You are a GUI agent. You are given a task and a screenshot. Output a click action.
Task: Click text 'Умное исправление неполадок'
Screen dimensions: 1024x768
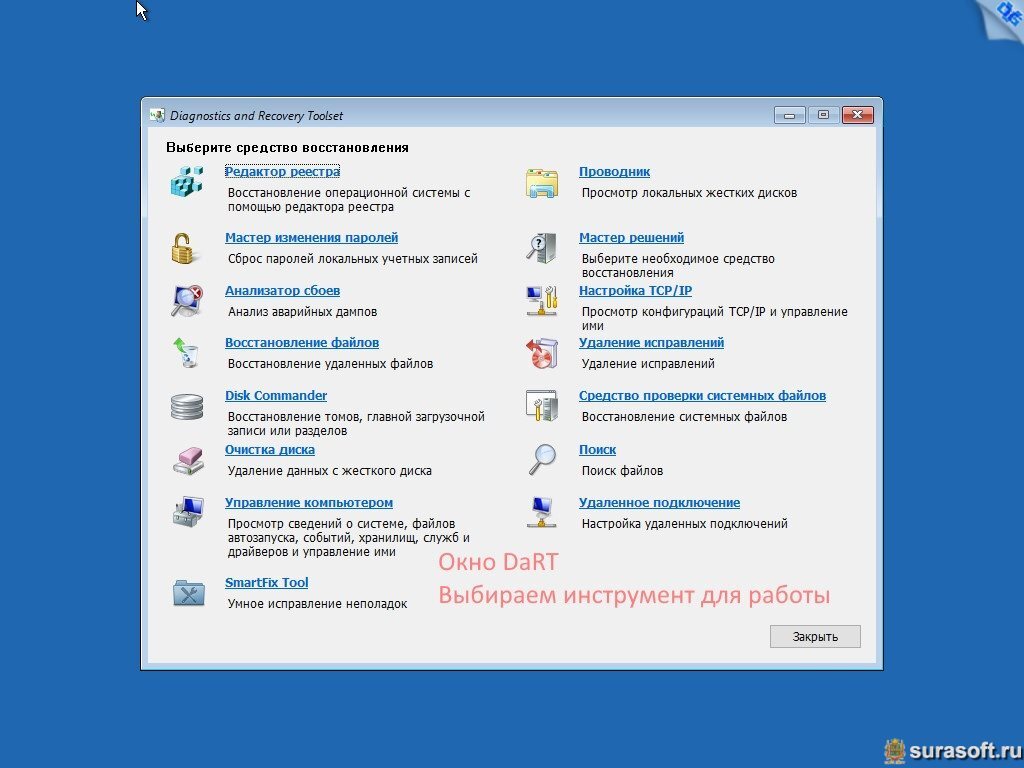pyautogui.click(x=317, y=604)
